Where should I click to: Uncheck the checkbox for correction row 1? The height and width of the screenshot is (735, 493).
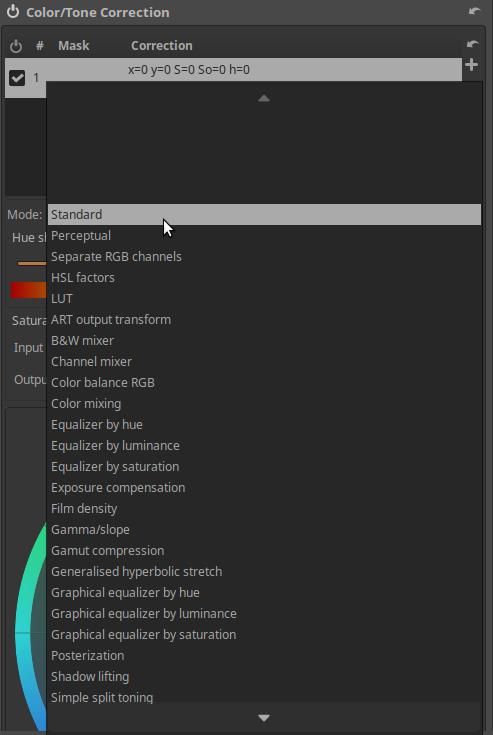tap(17, 78)
